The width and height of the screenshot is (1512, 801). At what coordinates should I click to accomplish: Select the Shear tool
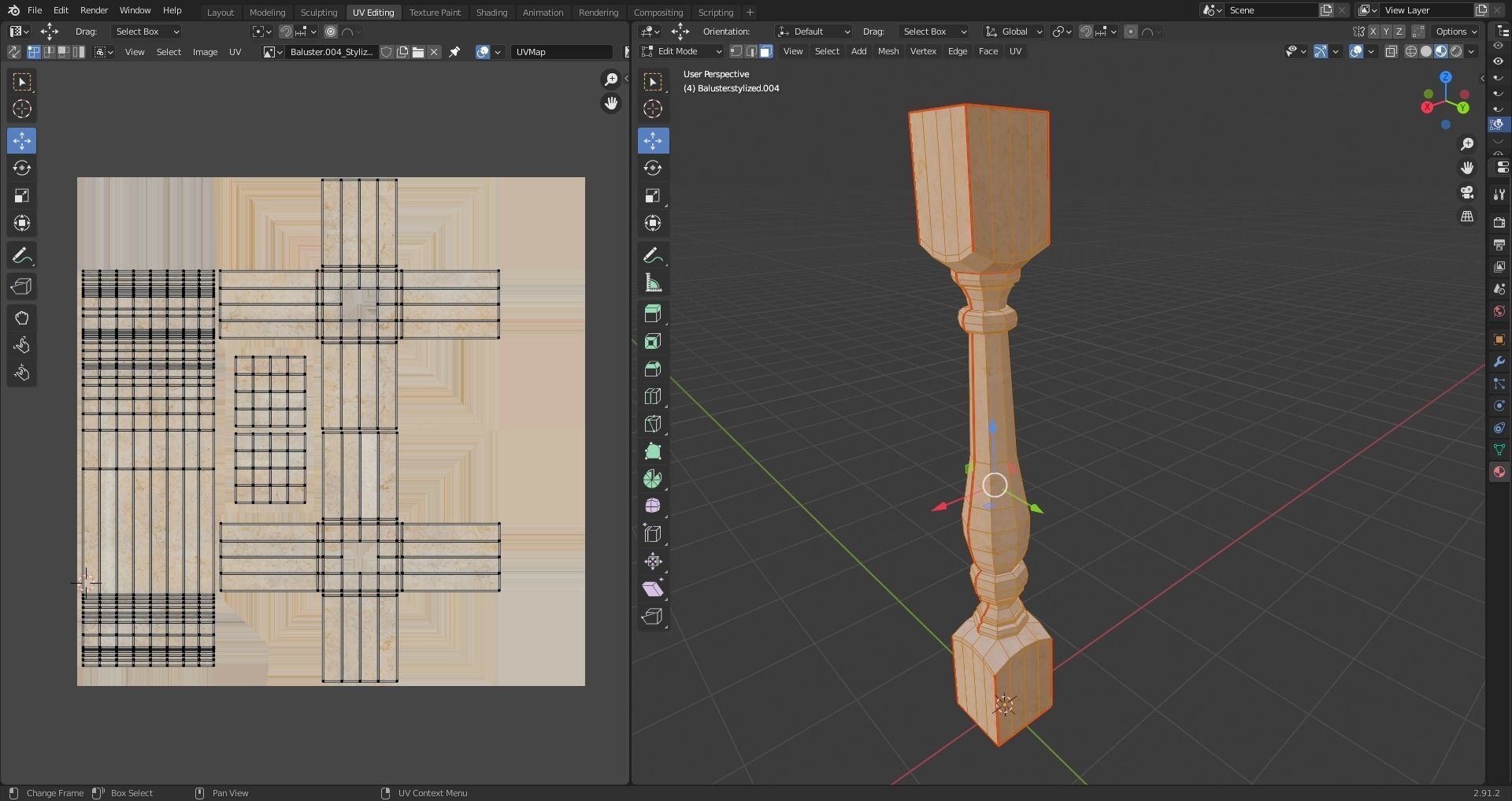[x=653, y=589]
